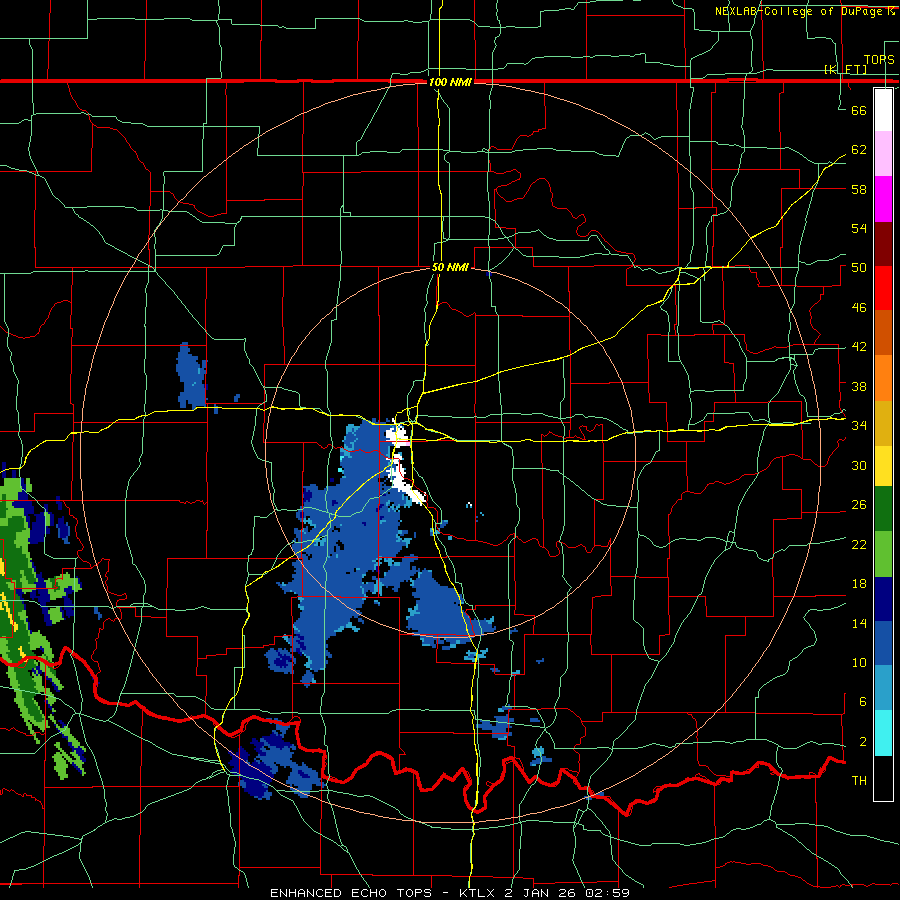900x900 pixels.
Task: Click the yellow legend swatch
Action: [883, 465]
